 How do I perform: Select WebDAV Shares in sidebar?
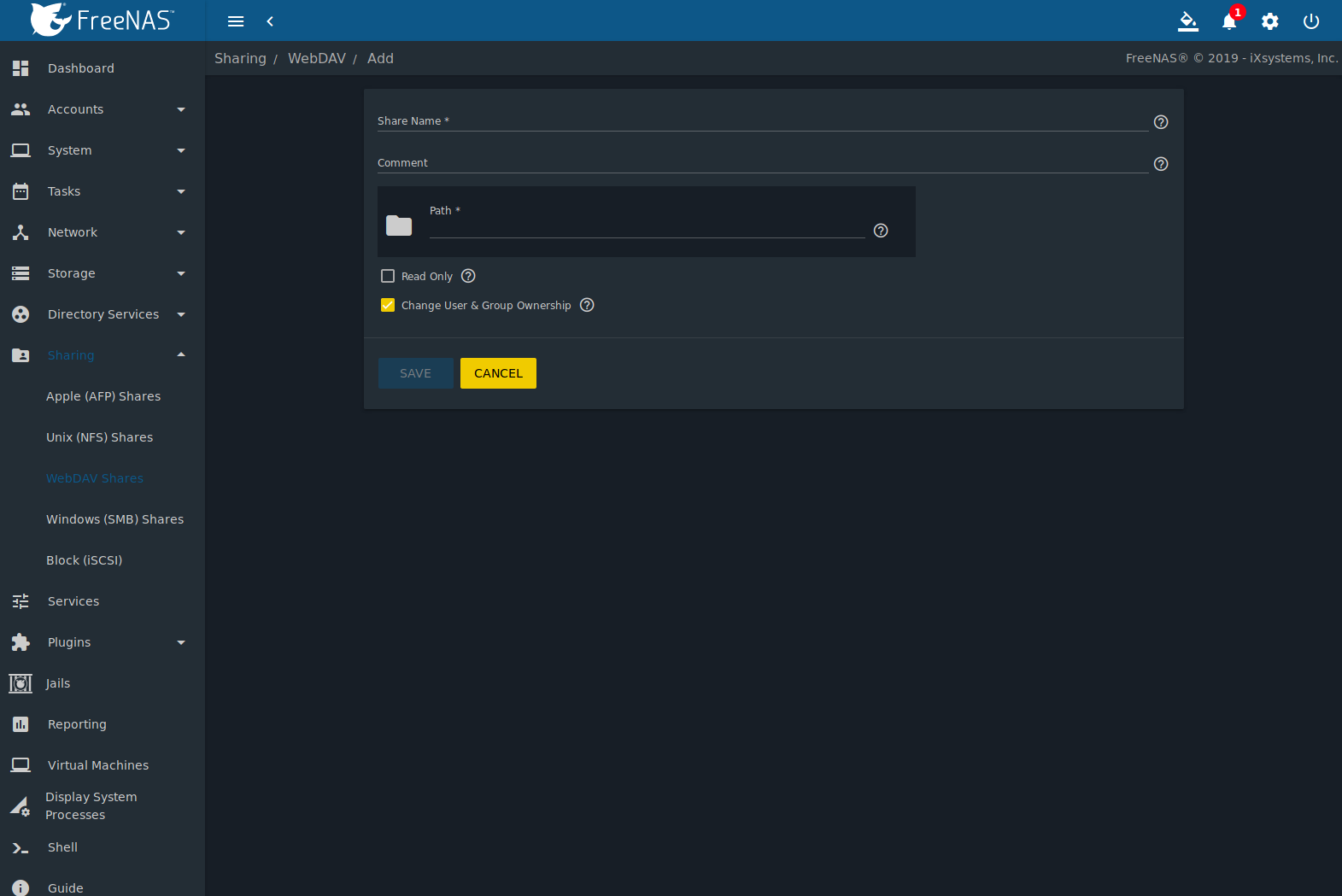[95, 478]
